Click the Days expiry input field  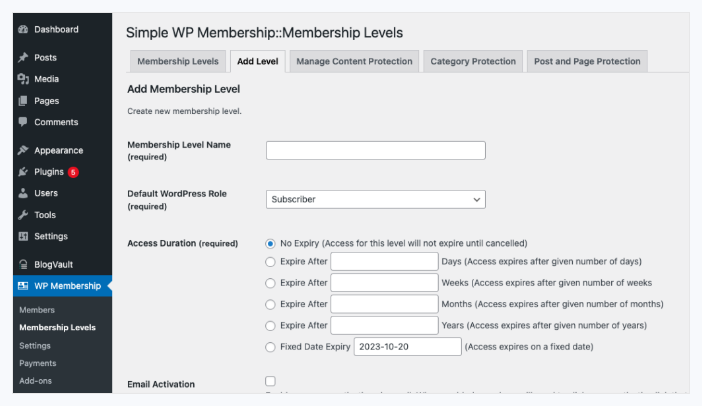[384, 261]
